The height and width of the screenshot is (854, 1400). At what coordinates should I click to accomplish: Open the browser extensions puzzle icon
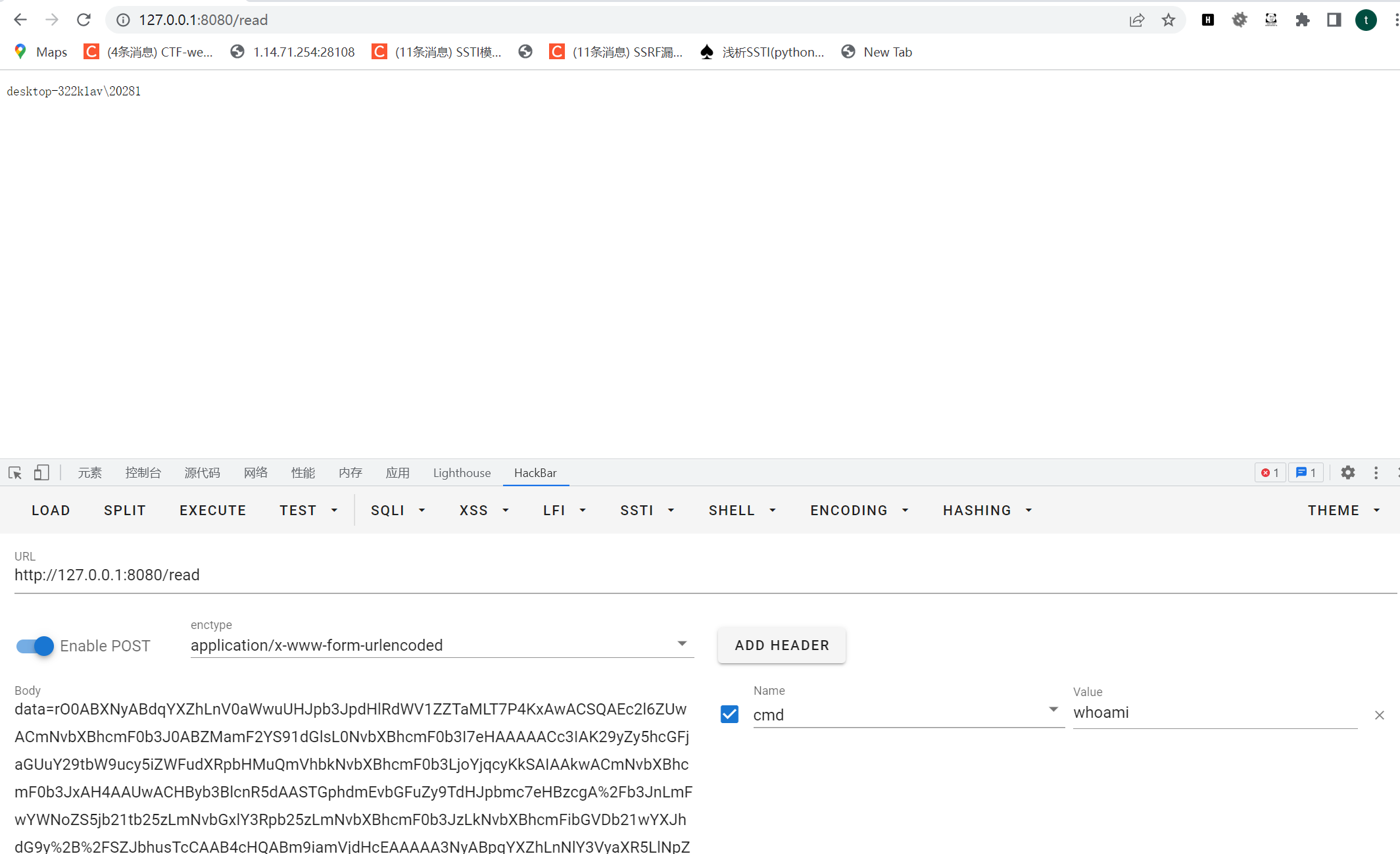point(1302,20)
